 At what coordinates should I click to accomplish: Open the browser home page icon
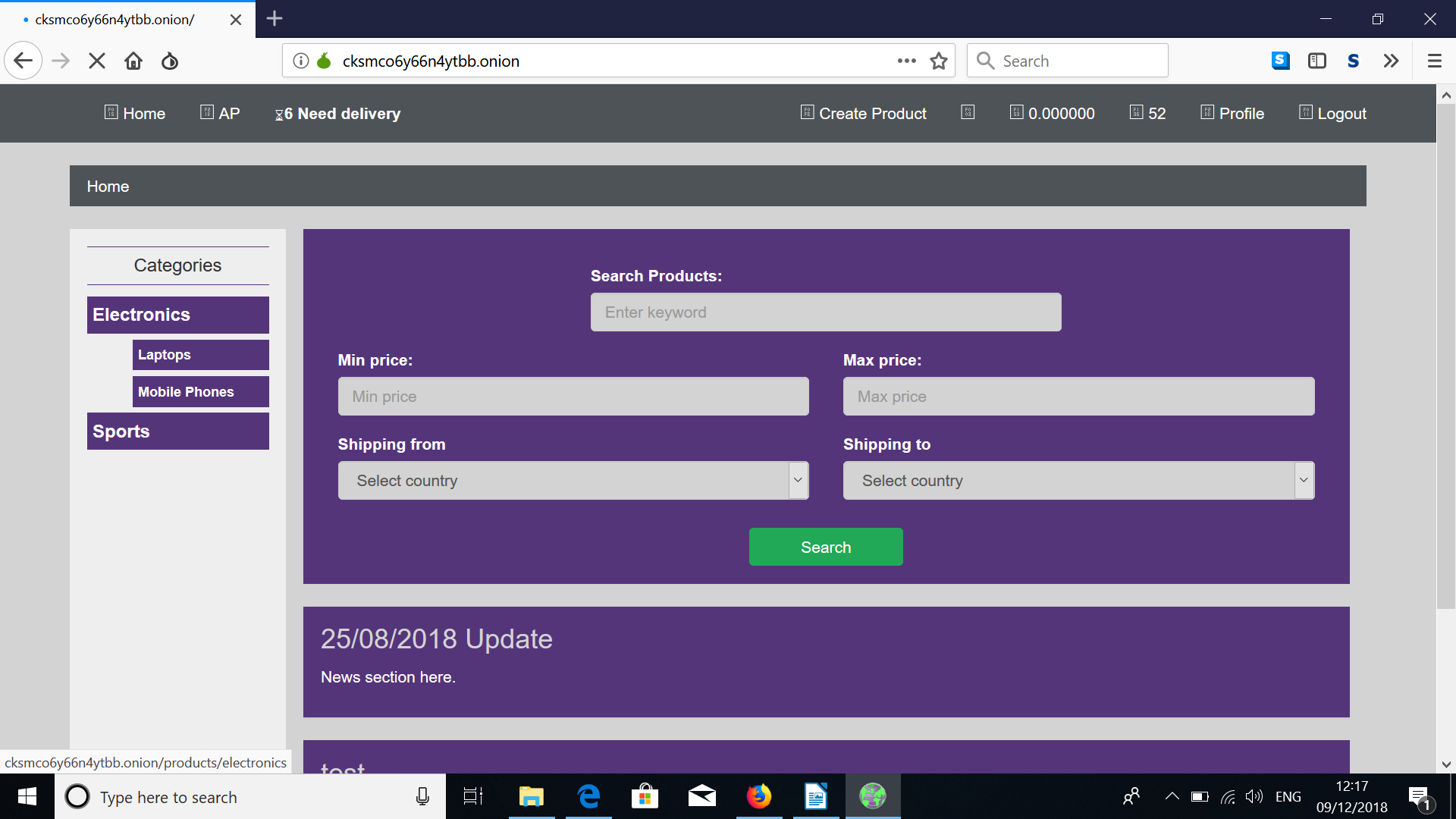(133, 61)
